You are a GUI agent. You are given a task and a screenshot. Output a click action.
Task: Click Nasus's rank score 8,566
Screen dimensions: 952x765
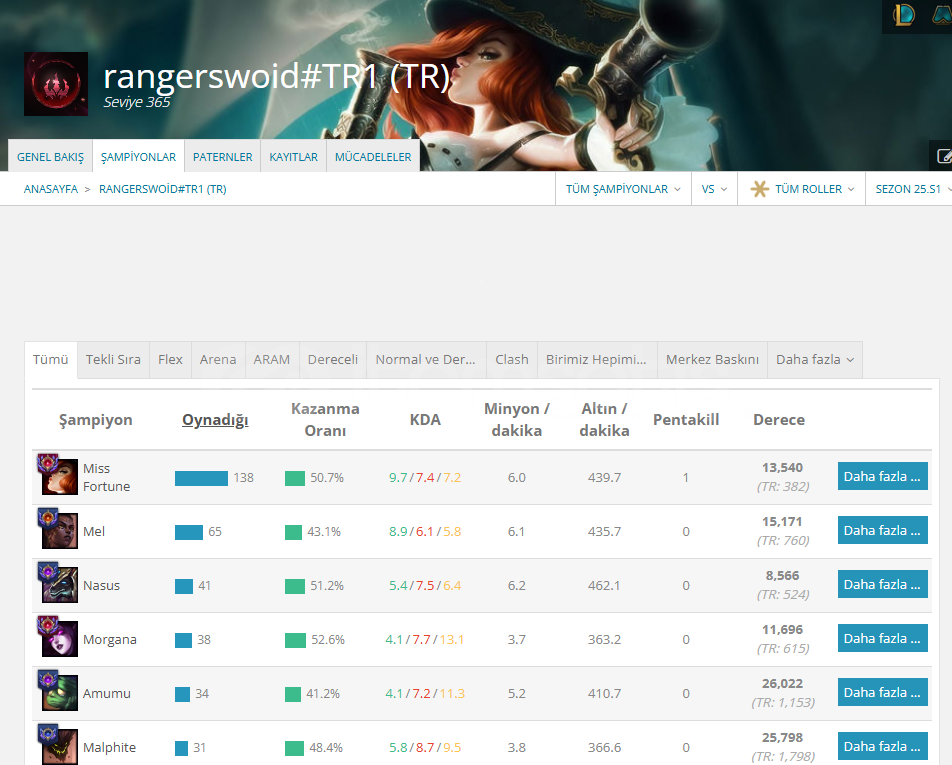click(783, 576)
